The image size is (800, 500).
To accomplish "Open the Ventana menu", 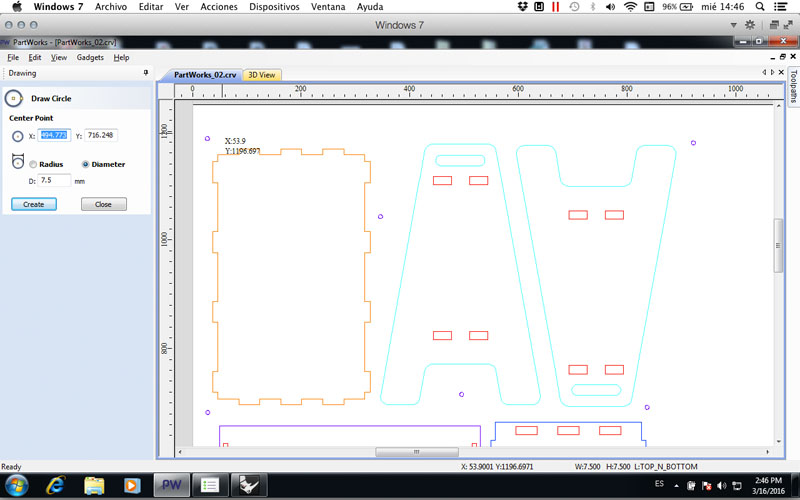I will [328, 7].
